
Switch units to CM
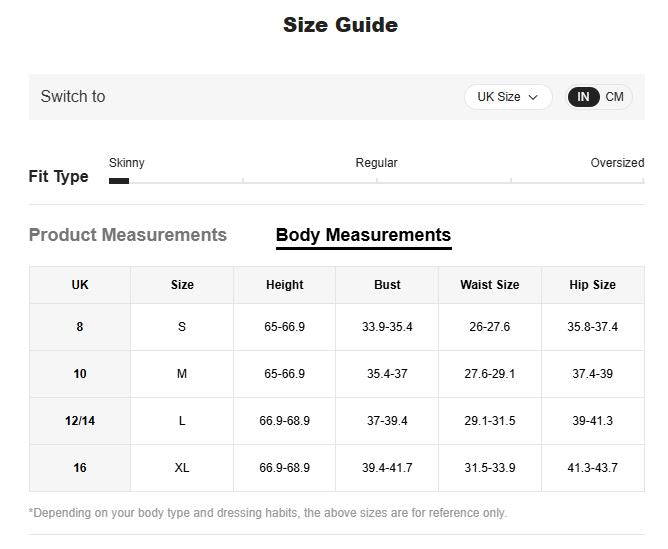[x=614, y=97]
